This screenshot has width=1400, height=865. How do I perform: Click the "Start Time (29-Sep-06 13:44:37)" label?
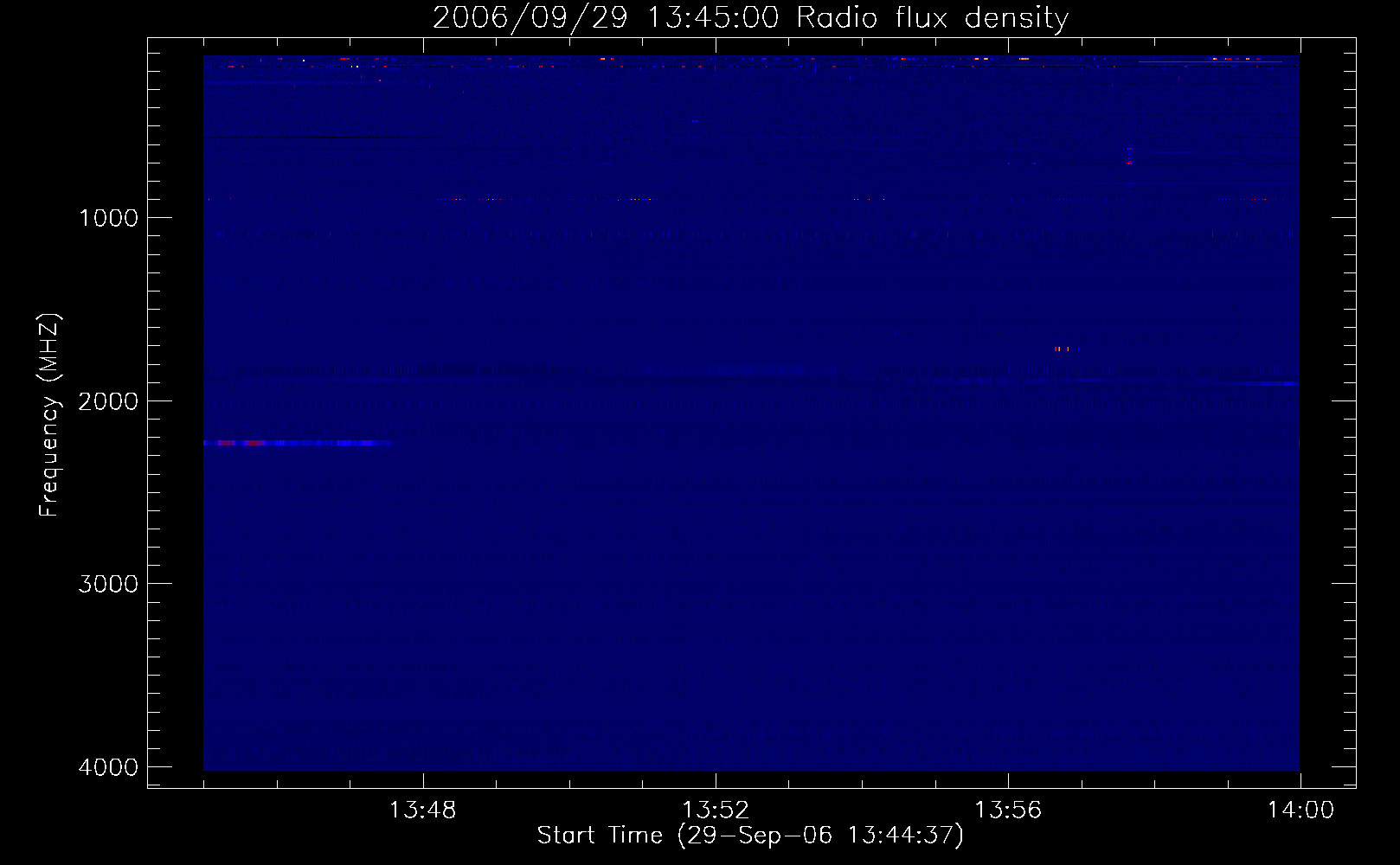tap(750, 836)
